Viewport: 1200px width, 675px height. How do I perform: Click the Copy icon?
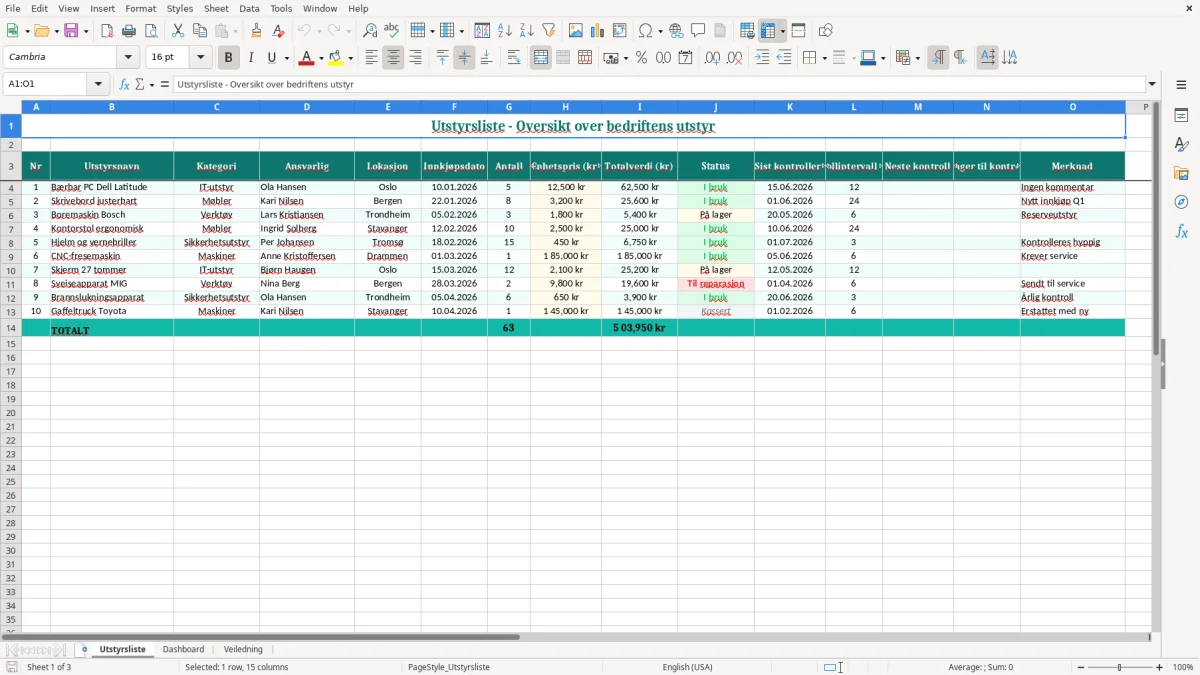point(200,31)
